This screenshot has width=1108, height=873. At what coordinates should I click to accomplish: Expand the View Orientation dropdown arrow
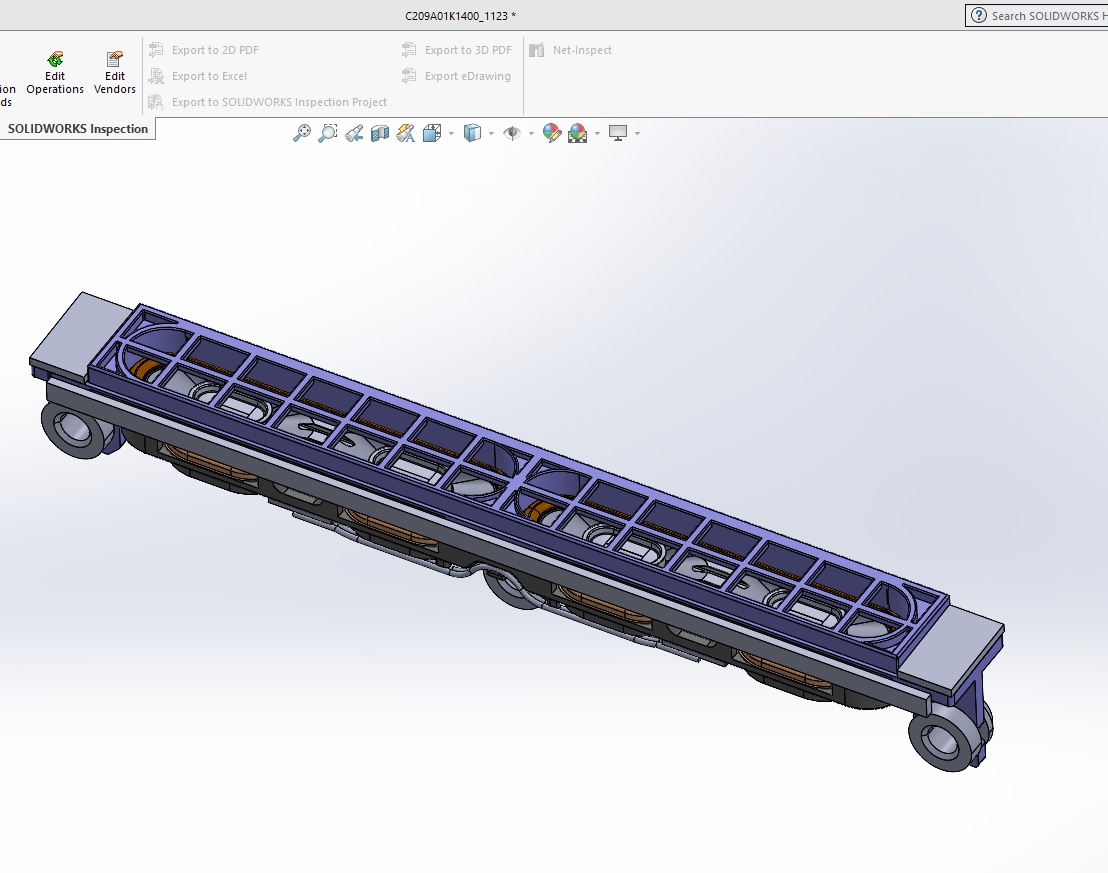click(452, 134)
